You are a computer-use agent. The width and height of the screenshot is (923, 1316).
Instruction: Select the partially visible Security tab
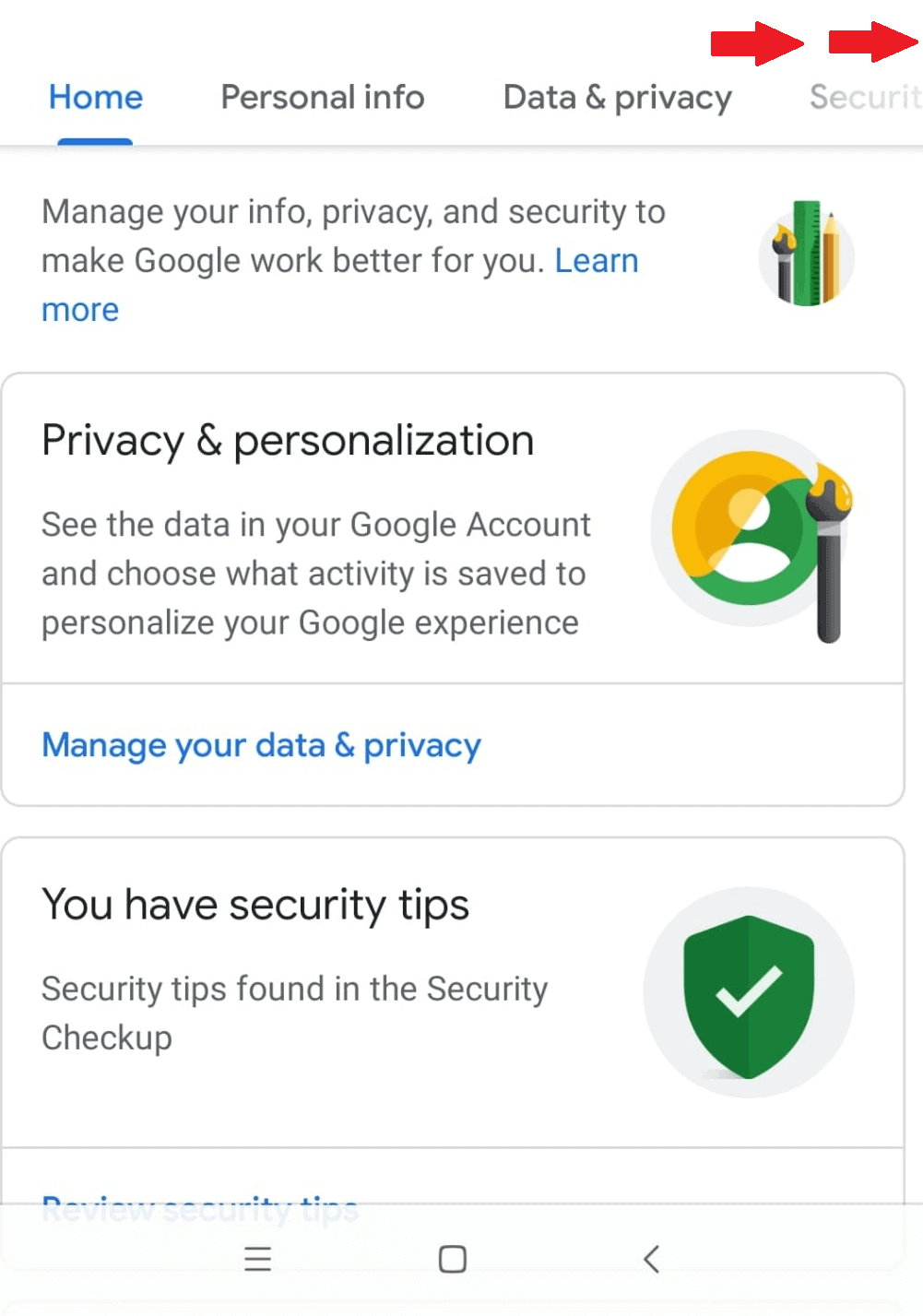click(x=865, y=97)
